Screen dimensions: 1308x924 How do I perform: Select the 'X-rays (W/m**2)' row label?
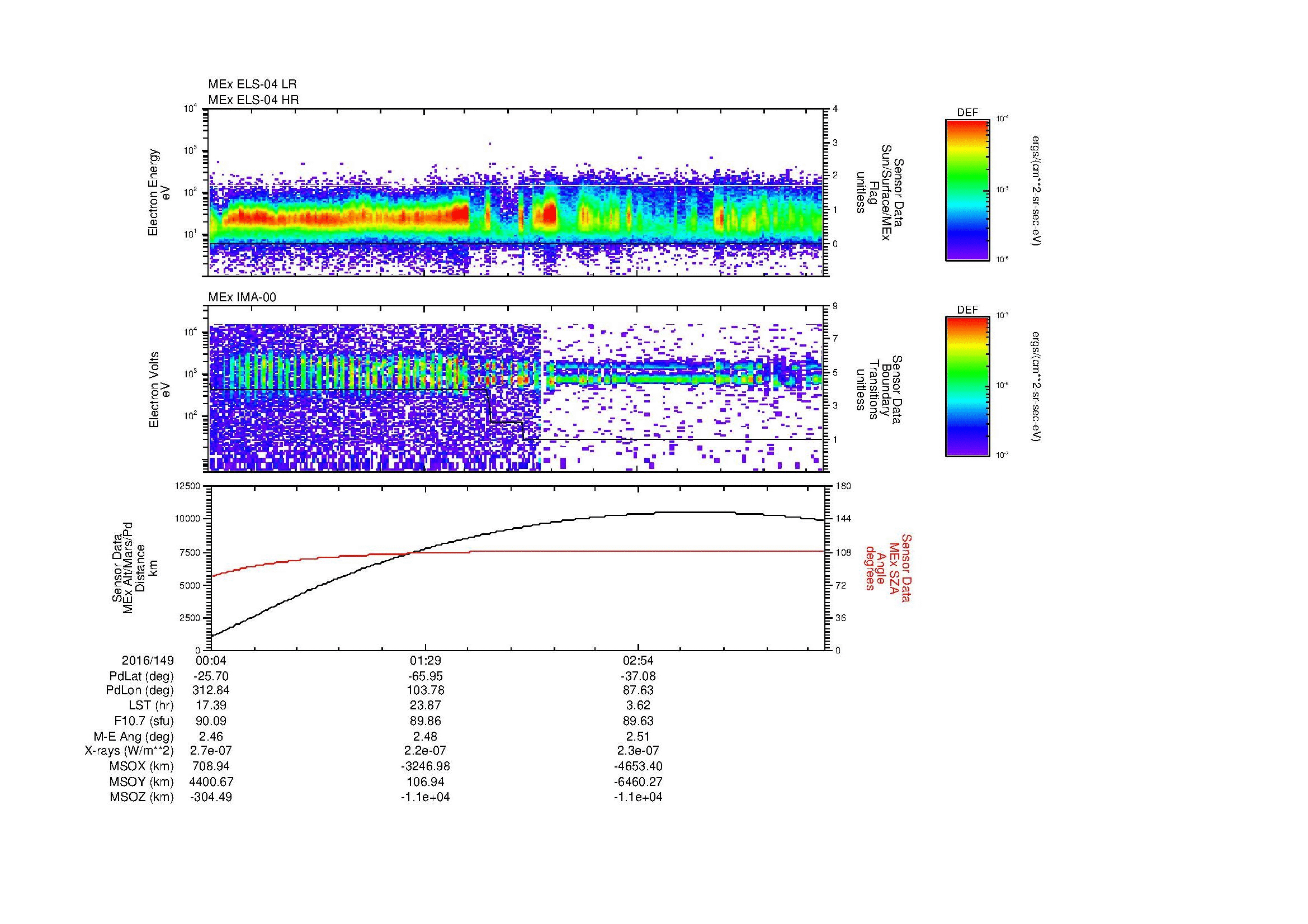(129, 751)
